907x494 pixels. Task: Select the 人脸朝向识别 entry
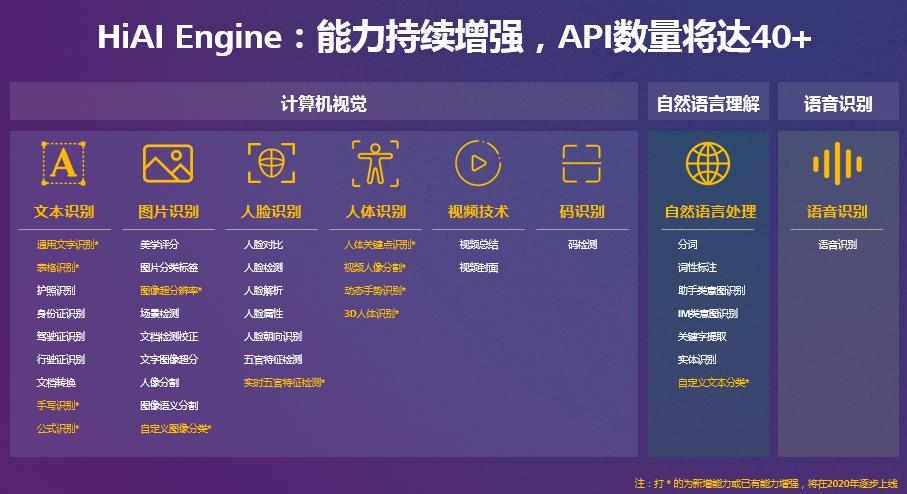point(273,337)
